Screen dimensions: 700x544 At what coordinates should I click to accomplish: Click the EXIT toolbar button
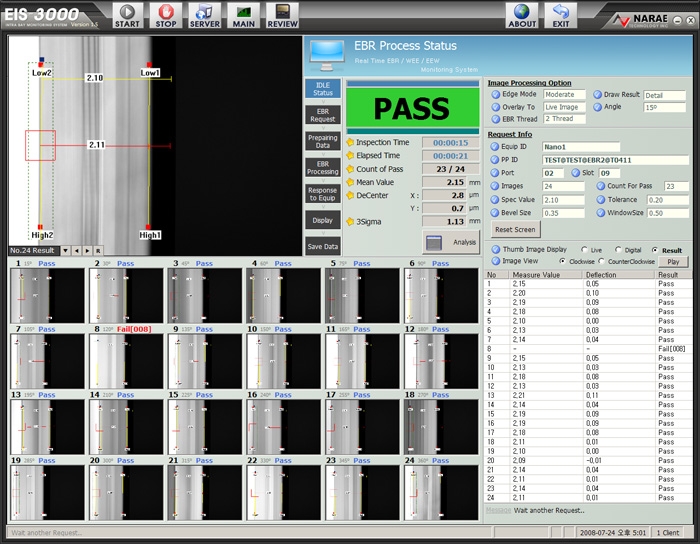coord(561,16)
